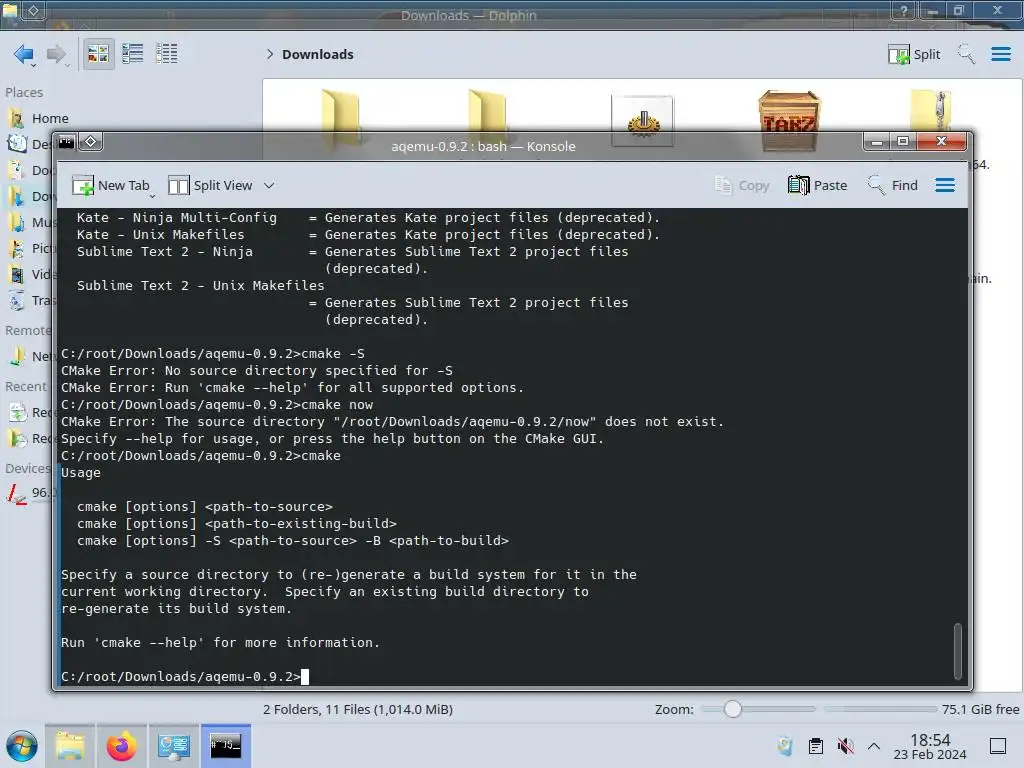1024x768 pixels.
Task: Click '2 Folders, 11 Files' status text
Action: click(x=358, y=709)
